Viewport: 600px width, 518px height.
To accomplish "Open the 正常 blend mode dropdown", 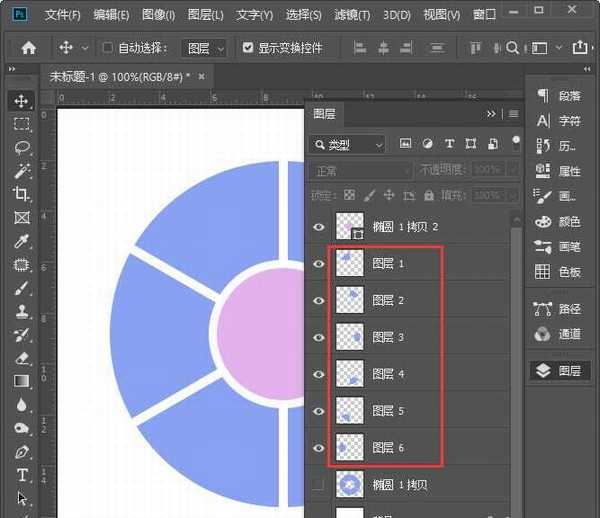I will point(359,170).
